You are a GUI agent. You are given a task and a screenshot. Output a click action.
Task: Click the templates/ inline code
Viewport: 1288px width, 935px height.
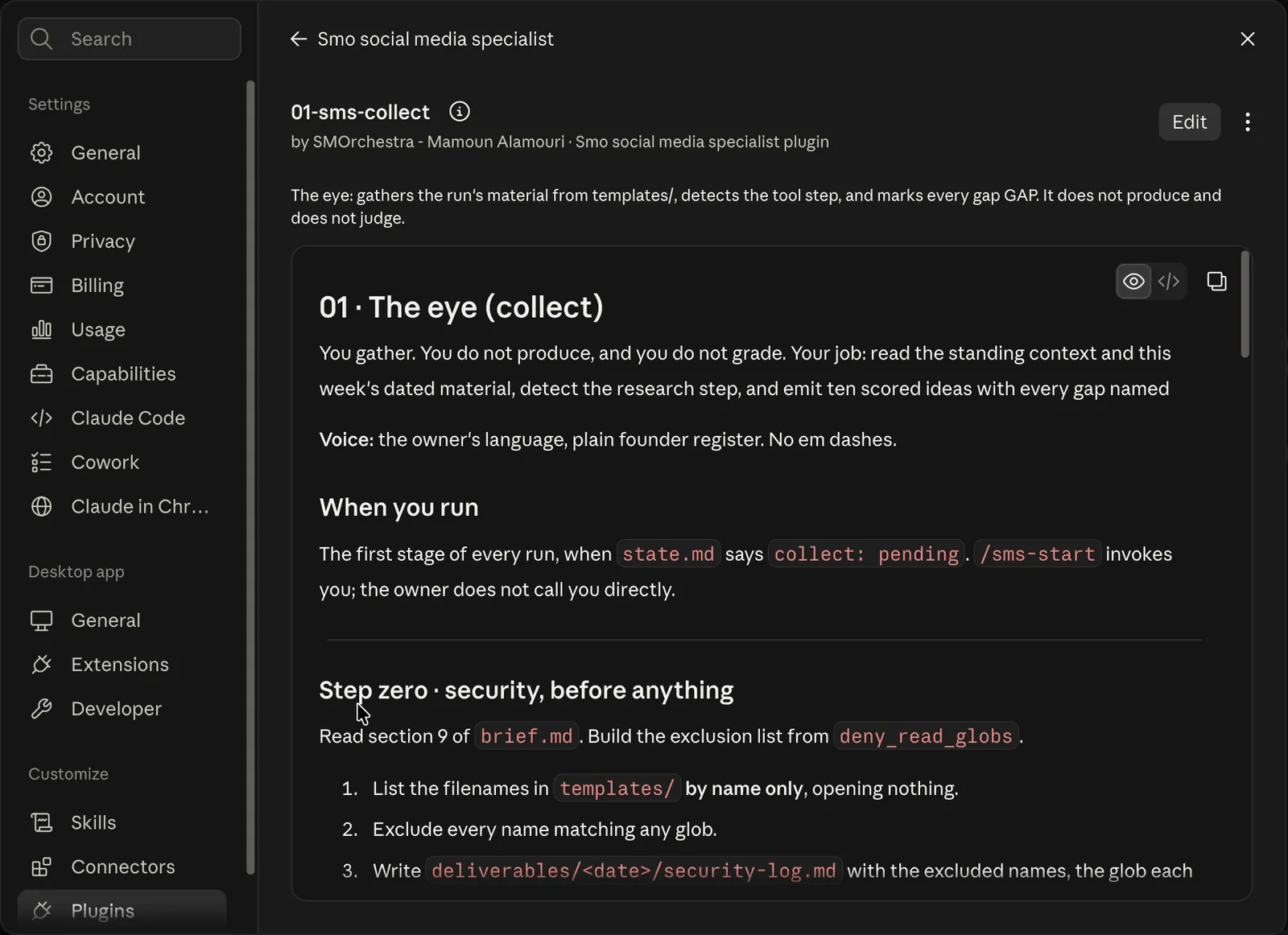point(617,789)
